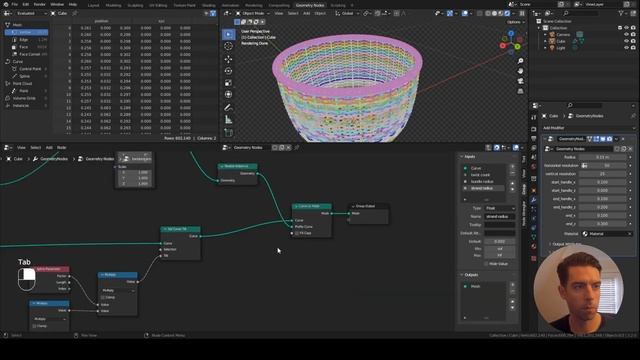Open the socket Type Float dropdown
This screenshot has width=640, height=360.
[x=500, y=209]
